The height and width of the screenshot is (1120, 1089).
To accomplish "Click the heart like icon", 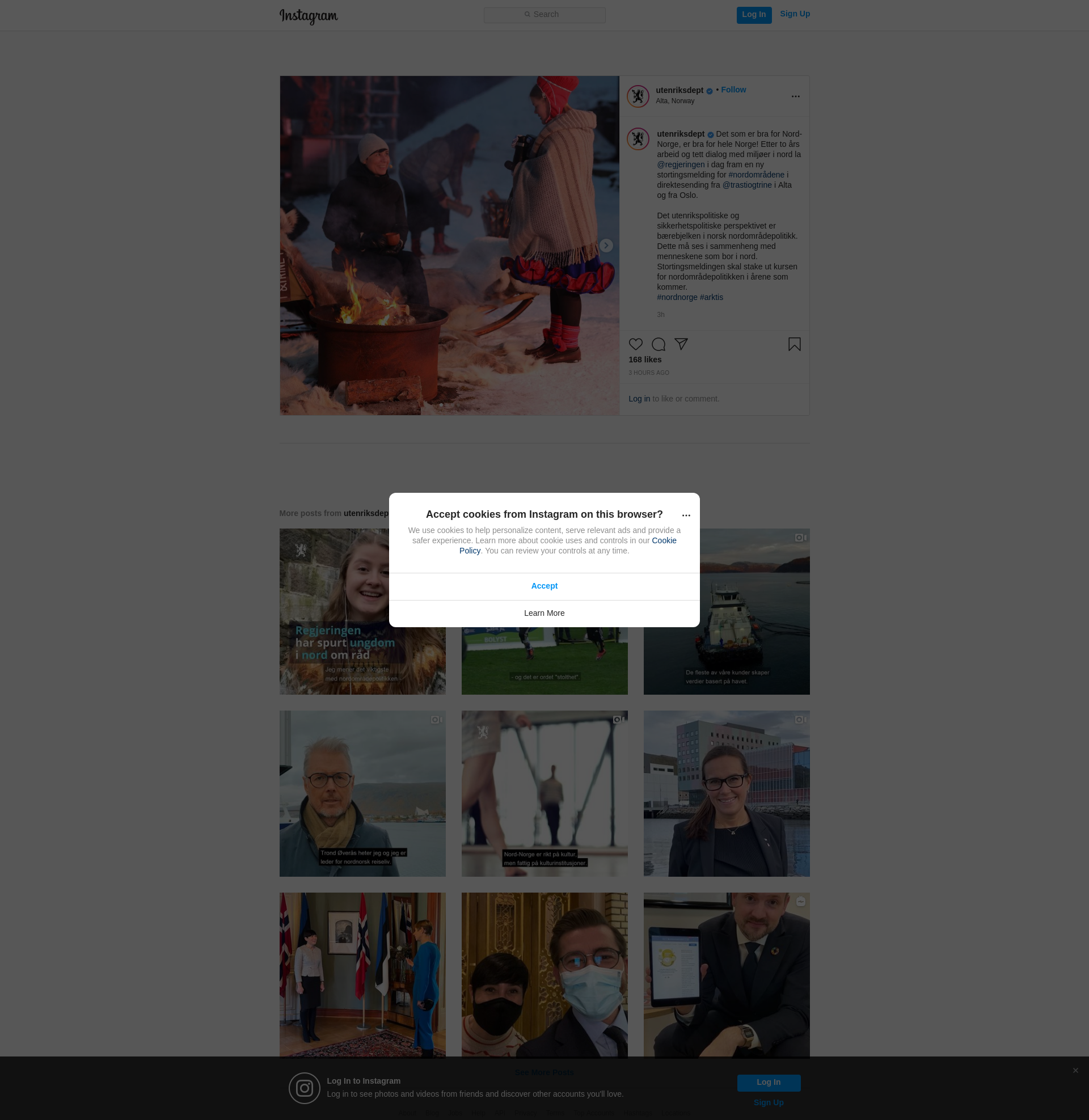I will pyautogui.click(x=635, y=344).
